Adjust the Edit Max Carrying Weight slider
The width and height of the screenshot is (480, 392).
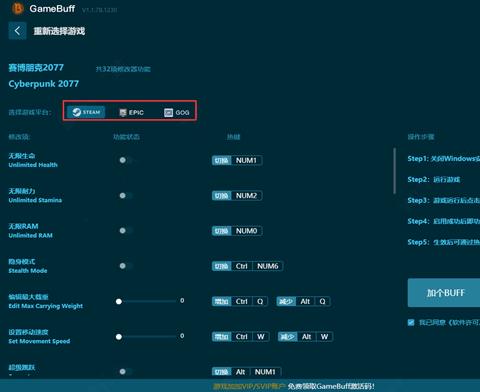point(147,301)
